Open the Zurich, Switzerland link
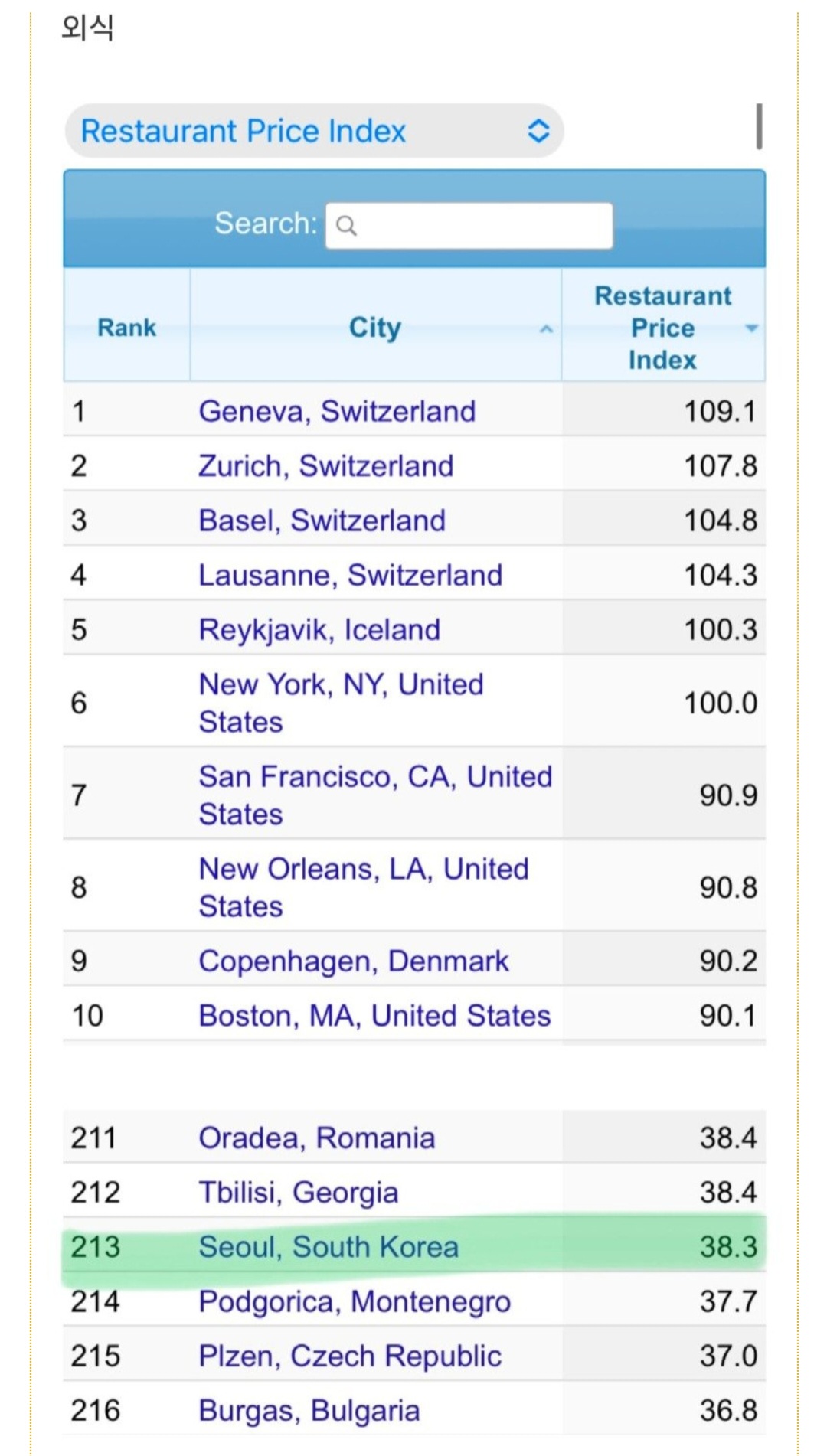This screenshot has height=1456, width=827. coord(326,465)
